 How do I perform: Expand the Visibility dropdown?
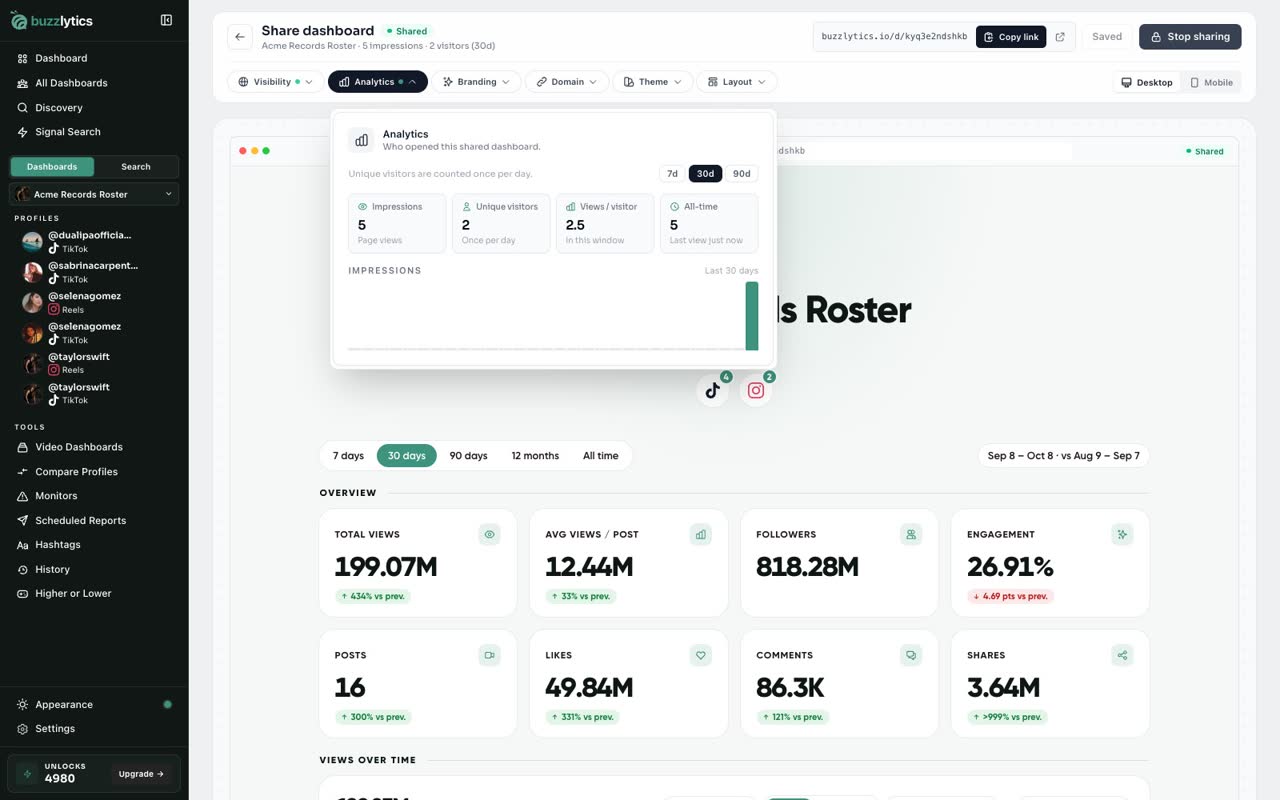click(x=276, y=82)
